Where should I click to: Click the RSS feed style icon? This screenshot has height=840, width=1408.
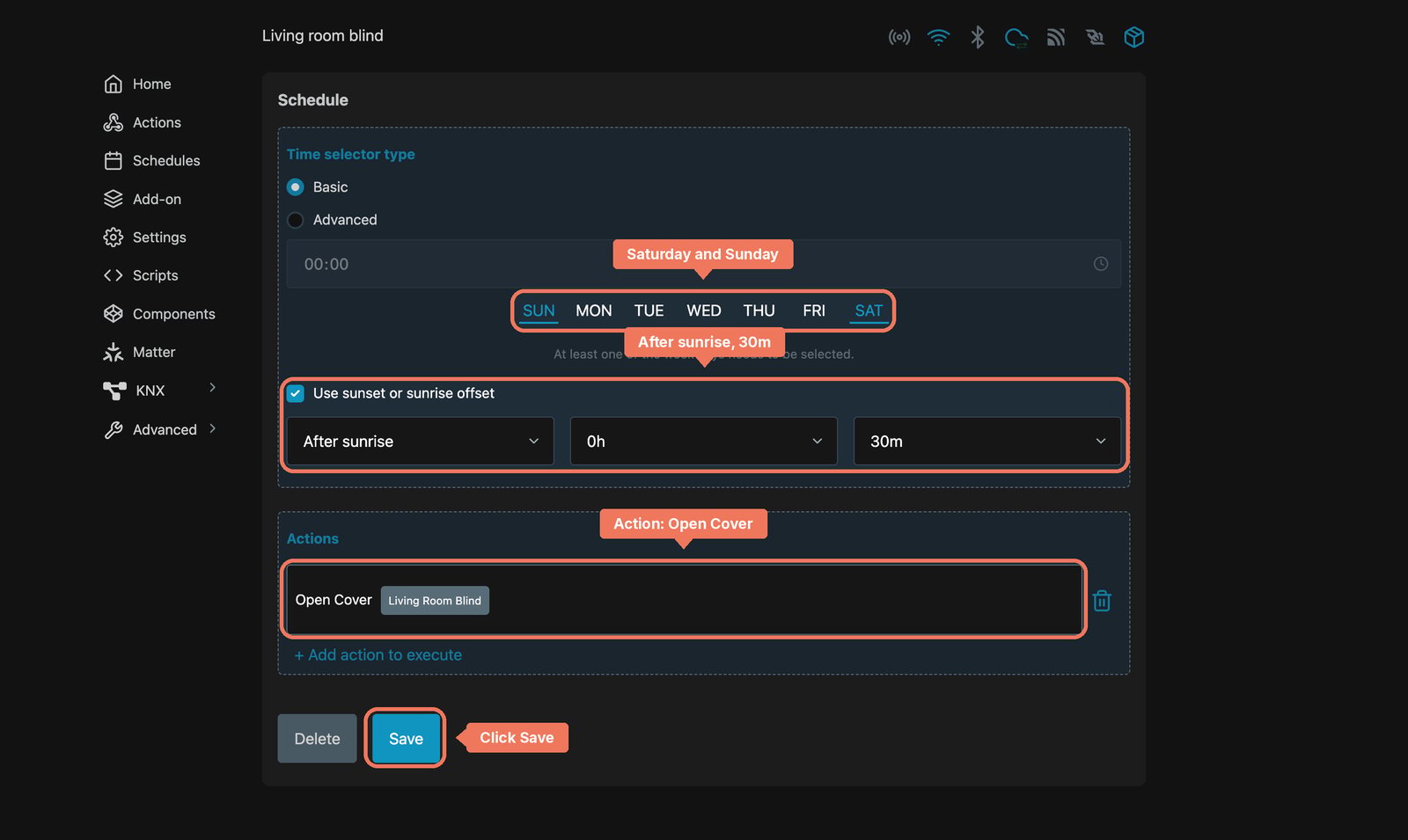pyautogui.click(x=1055, y=37)
